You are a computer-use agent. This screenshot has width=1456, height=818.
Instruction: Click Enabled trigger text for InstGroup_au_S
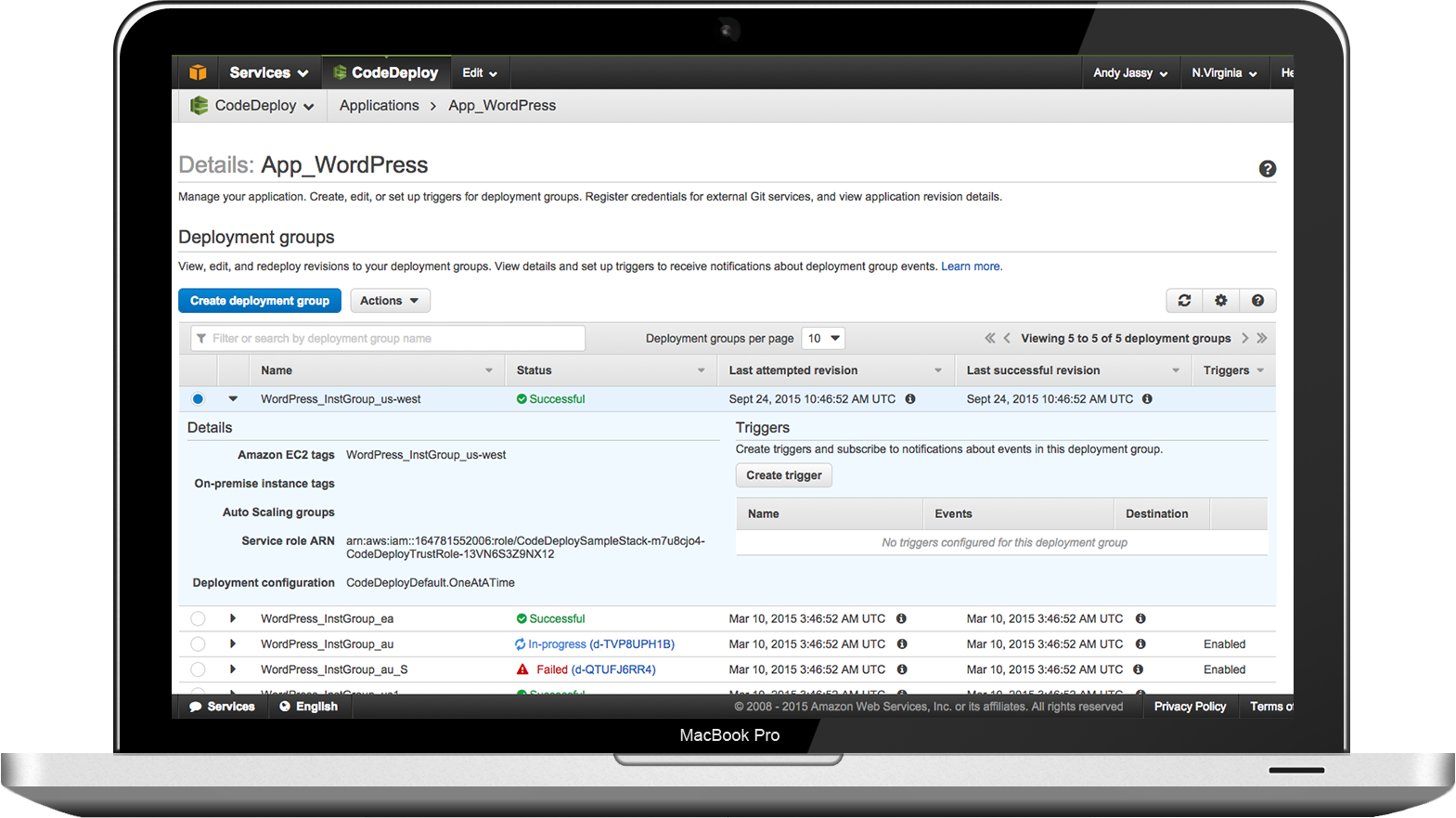click(1224, 669)
